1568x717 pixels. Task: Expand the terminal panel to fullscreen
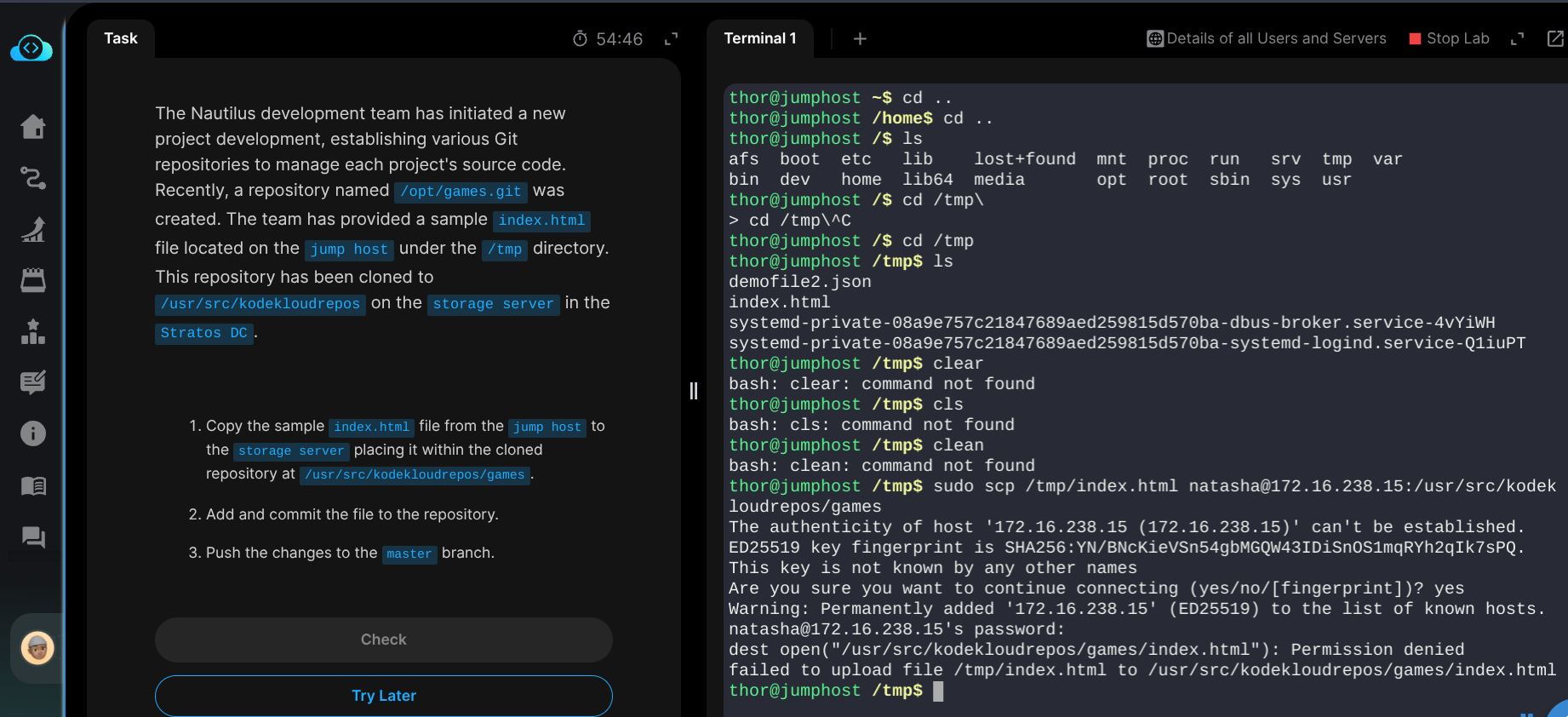[1517, 38]
